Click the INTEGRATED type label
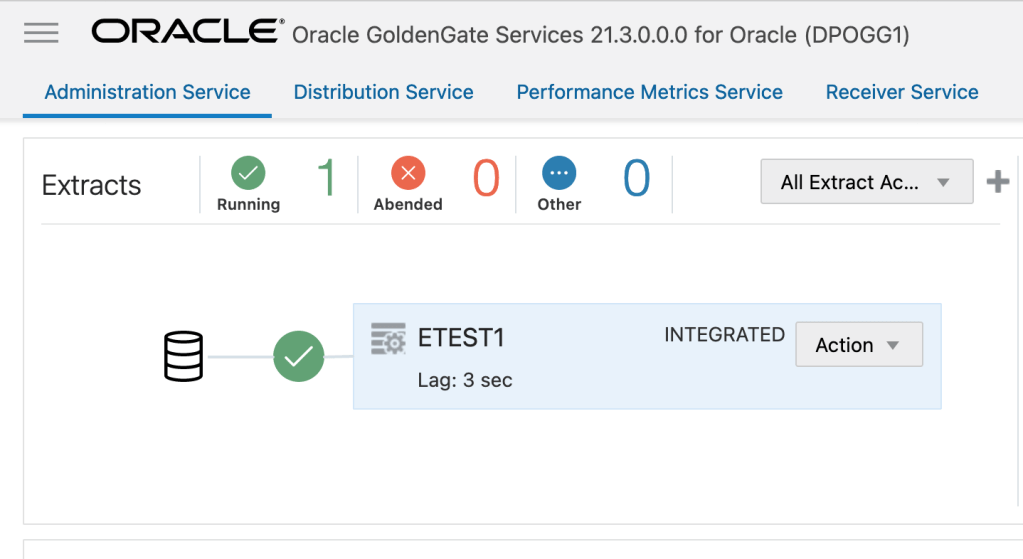This screenshot has height=559, width=1023. (724, 335)
